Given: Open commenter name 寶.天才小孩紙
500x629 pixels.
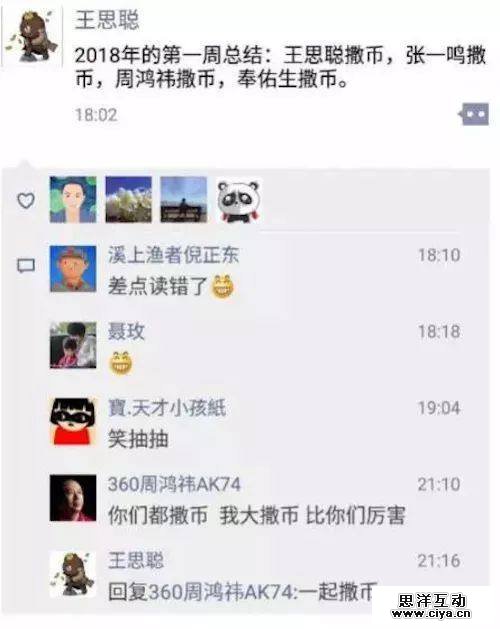Looking at the screenshot, I should [167, 408].
